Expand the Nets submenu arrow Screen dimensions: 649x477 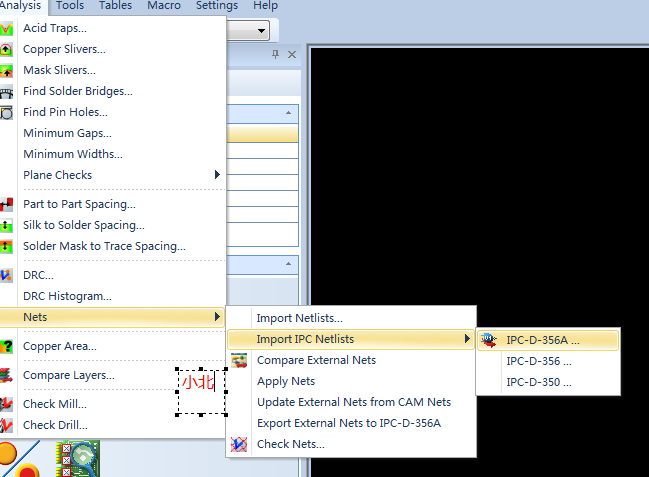tap(217, 317)
